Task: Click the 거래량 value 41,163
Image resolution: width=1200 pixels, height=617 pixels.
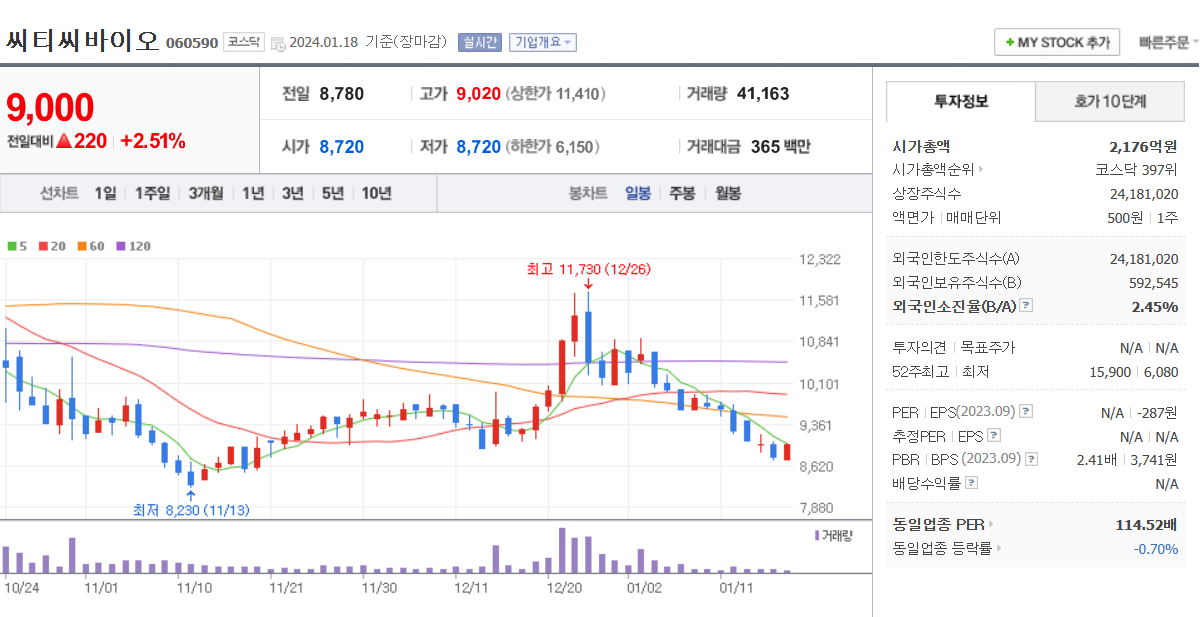Action: [x=763, y=94]
